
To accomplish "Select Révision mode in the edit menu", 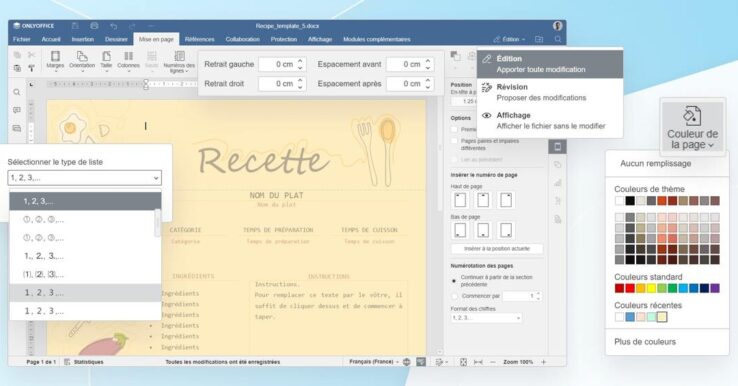I will (550, 92).
